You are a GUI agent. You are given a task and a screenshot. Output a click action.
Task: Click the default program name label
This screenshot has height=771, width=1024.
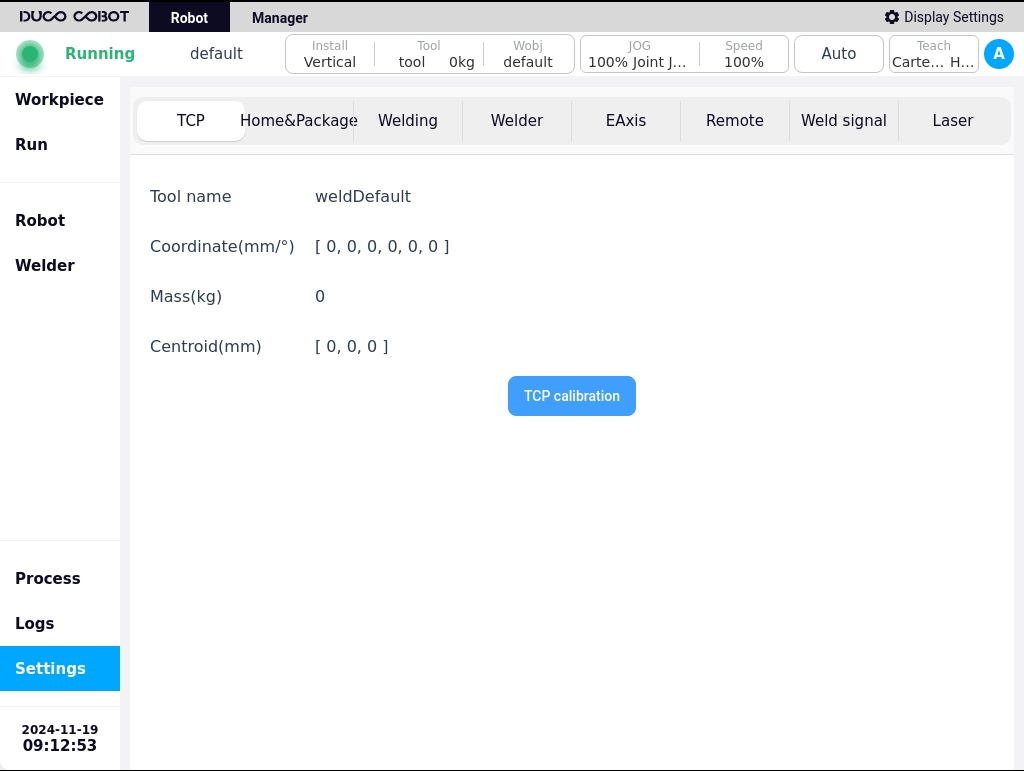point(216,54)
